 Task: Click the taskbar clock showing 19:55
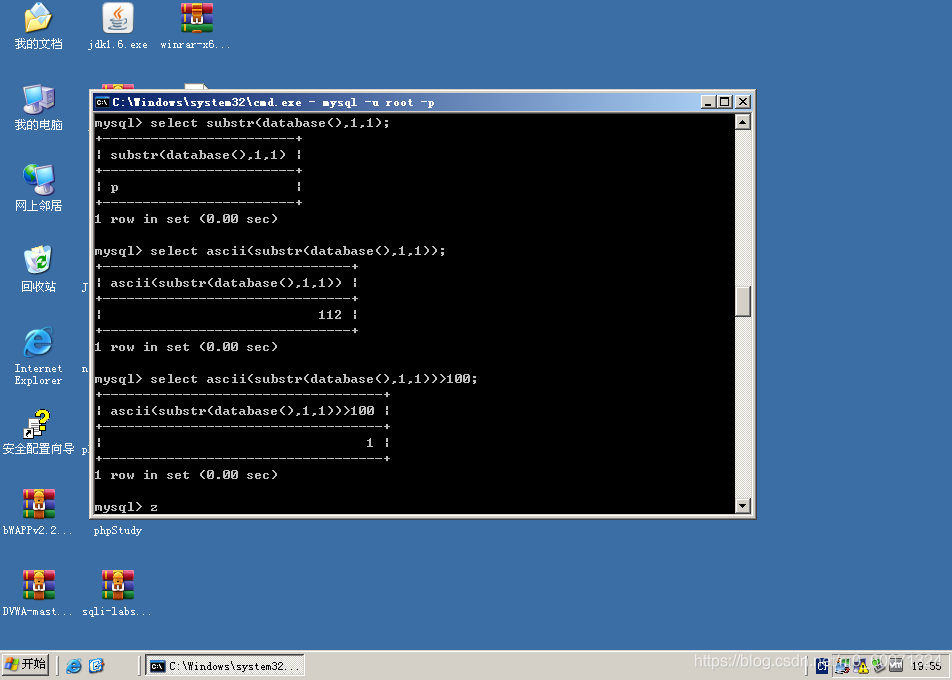926,666
